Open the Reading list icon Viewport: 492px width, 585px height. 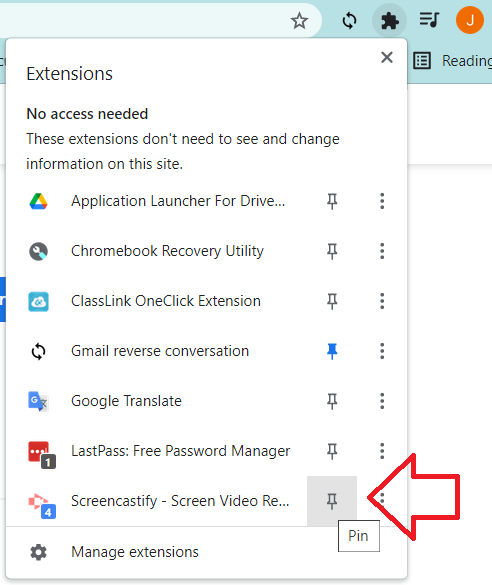tap(422, 60)
